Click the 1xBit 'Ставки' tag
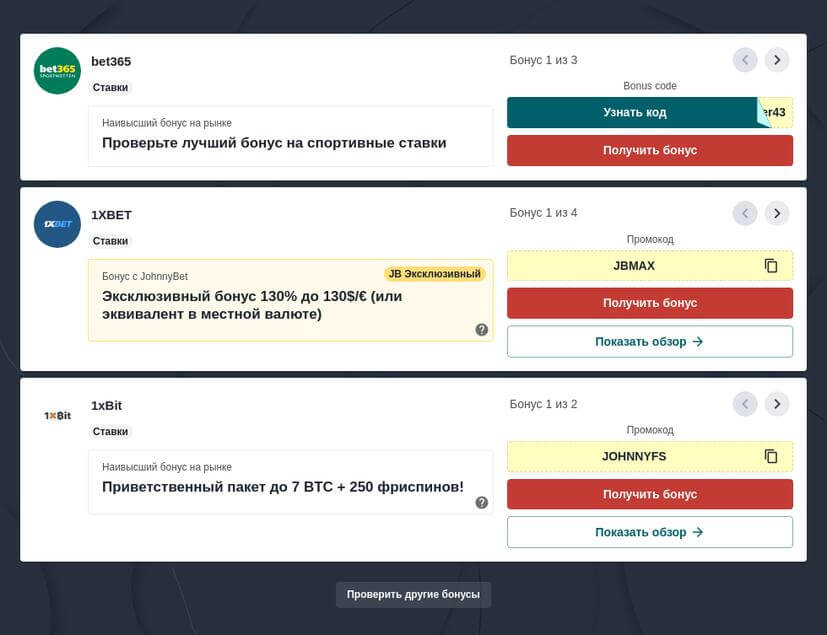 [x=110, y=432]
